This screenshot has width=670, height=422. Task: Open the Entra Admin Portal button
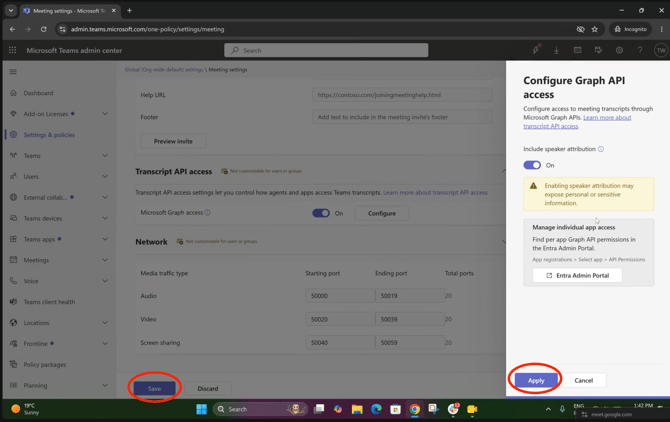[577, 275]
